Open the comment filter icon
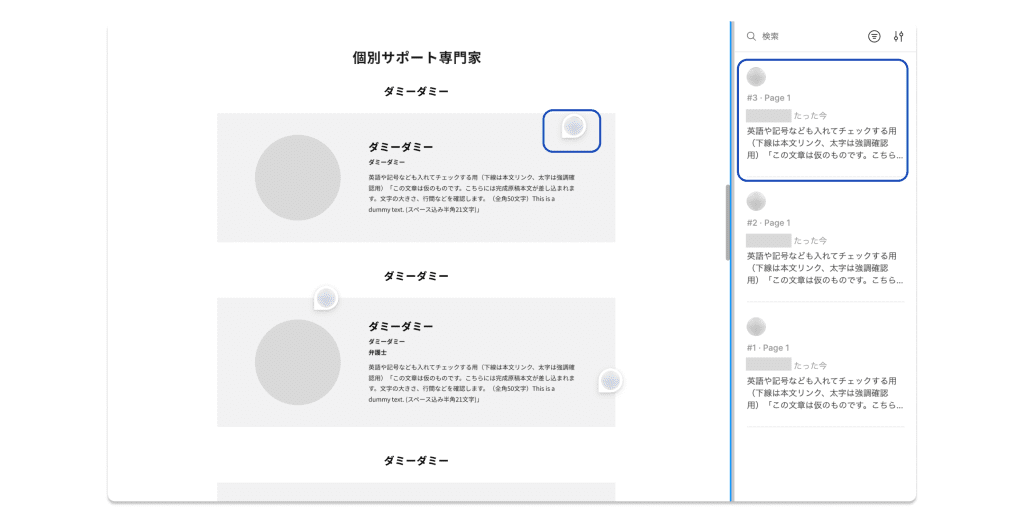The width and height of the screenshot is (1024, 522). point(874,36)
